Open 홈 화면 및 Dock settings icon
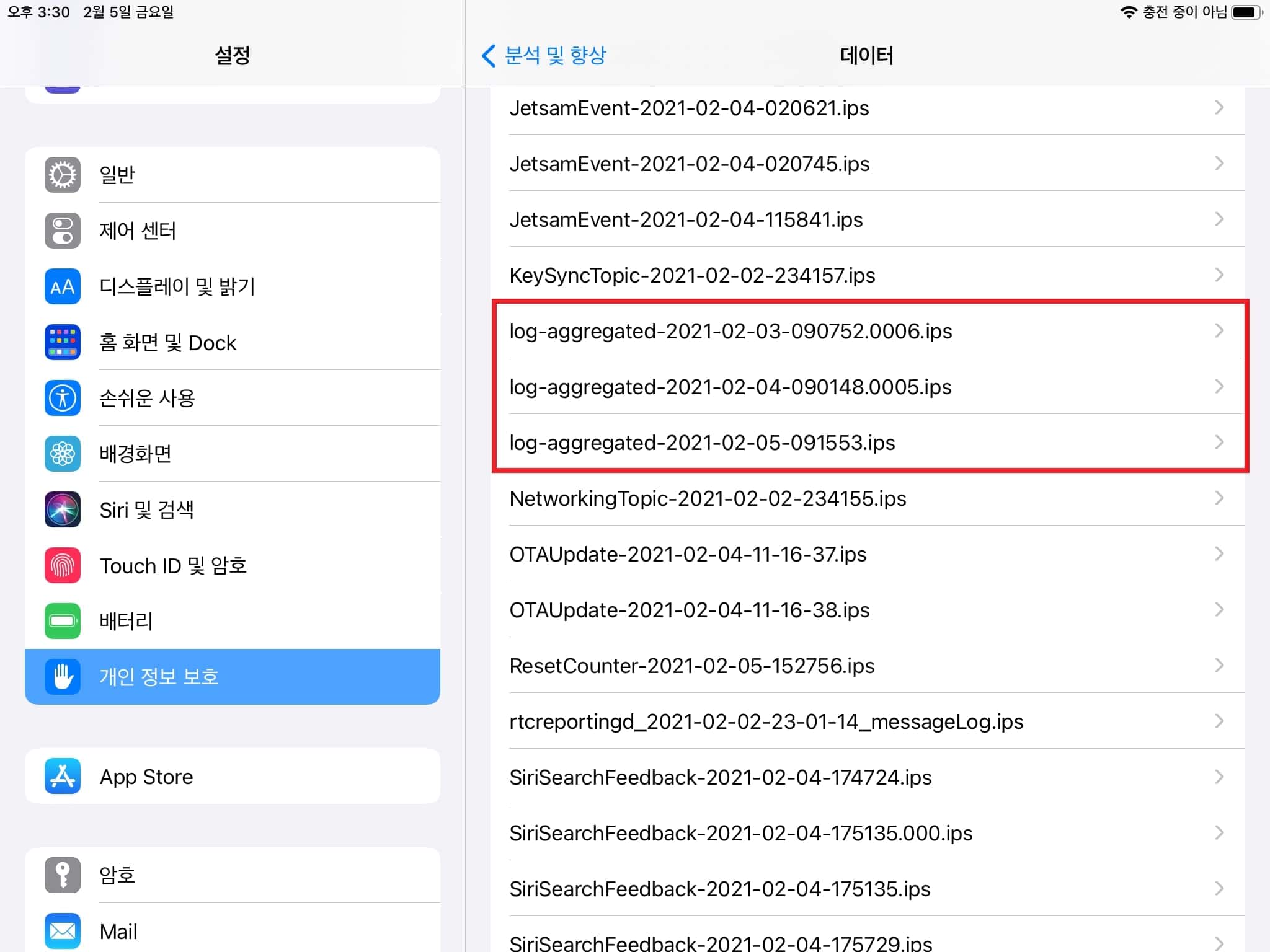The image size is (1270, 952). [62, 342]
